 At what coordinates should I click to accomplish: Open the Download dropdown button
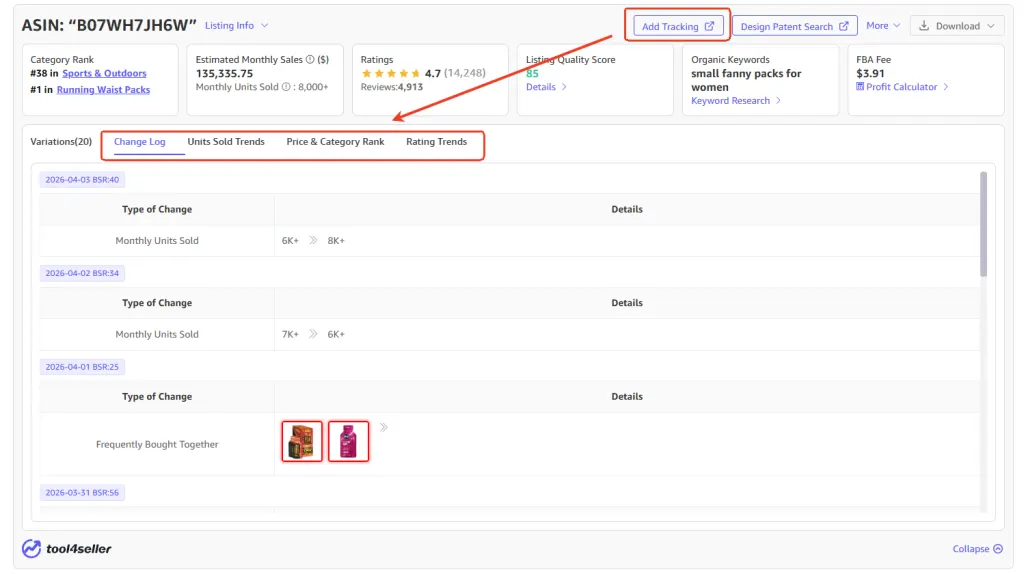[957, 26]
